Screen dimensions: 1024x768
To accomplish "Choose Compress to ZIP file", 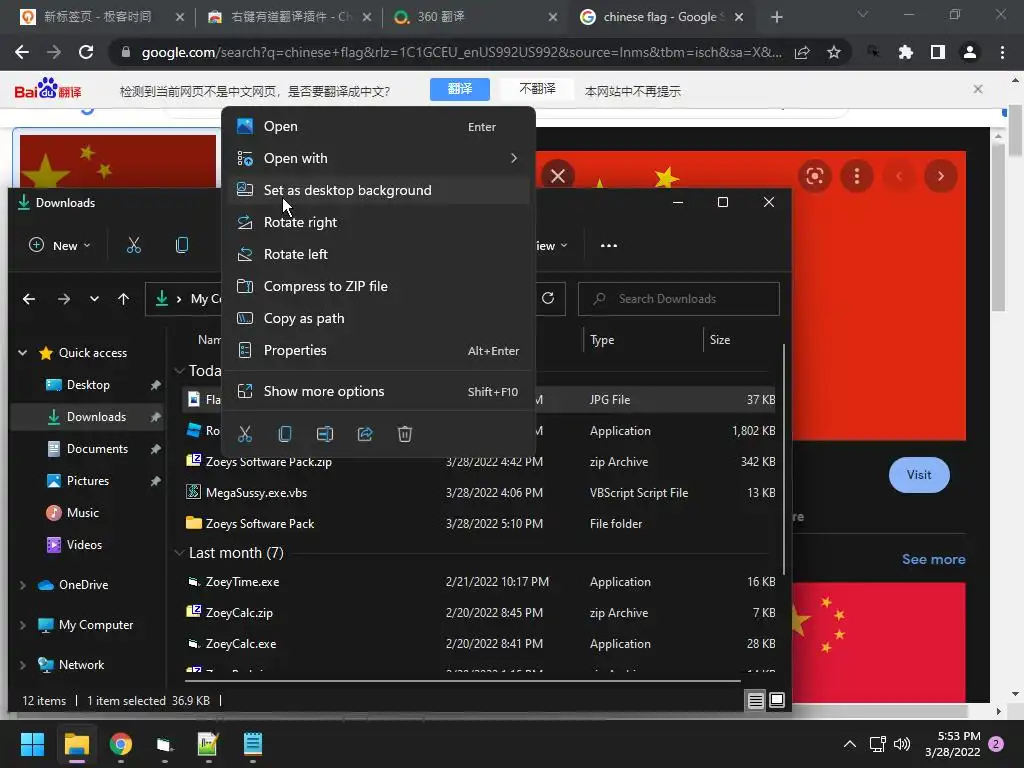I will (x=378, y=286).
